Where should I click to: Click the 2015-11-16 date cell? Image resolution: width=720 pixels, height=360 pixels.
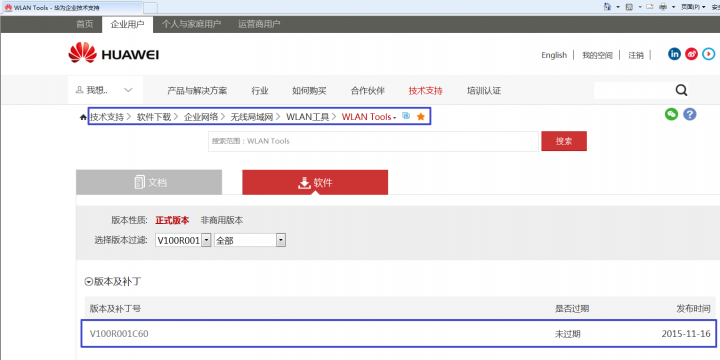pyautogui.click(x=686, y=334)
